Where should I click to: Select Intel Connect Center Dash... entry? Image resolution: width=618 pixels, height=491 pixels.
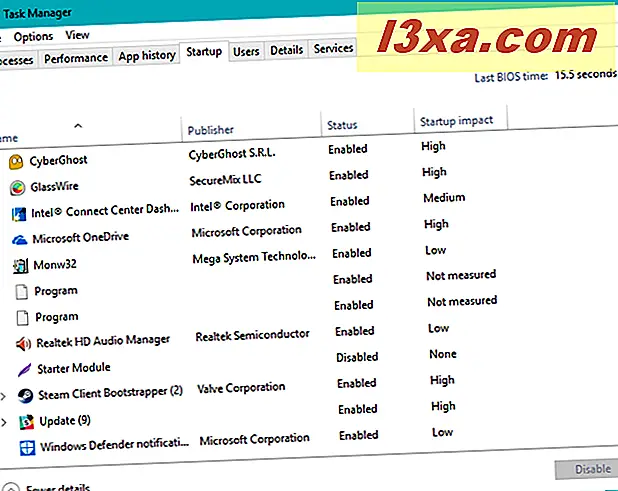(x=105, y=211)
